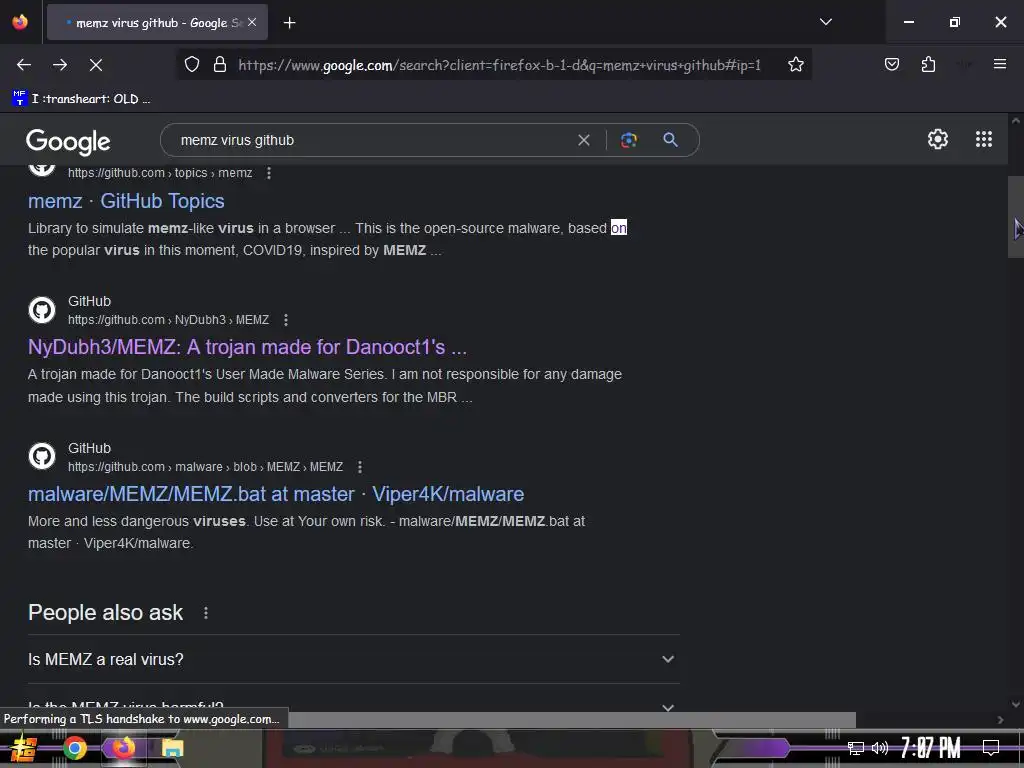Screen dimensions: 1024x768
Task: Search by image with Google Lens
Action: (629, 140)
